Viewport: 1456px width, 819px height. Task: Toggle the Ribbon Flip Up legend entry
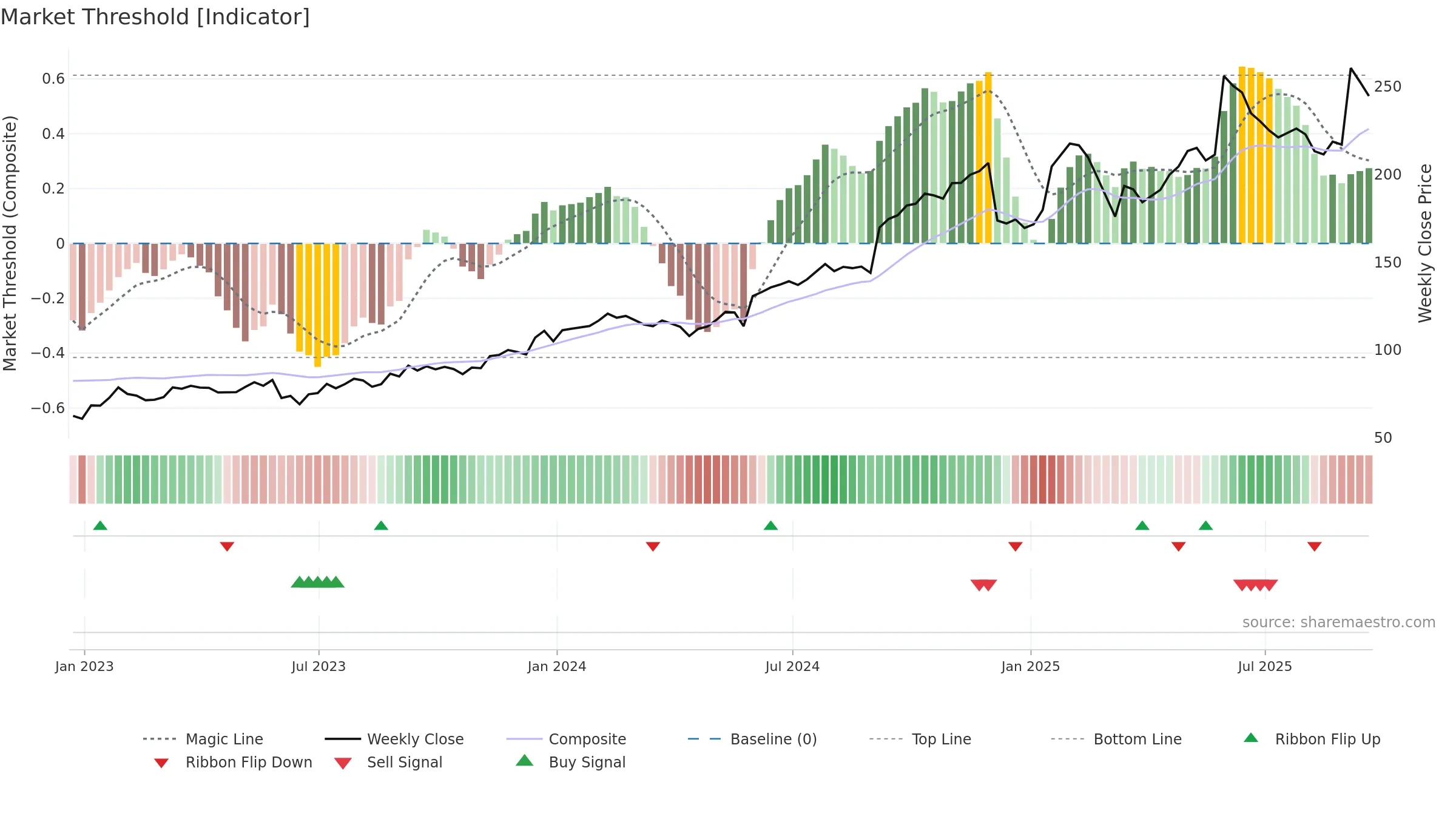tap(1312, 739)
